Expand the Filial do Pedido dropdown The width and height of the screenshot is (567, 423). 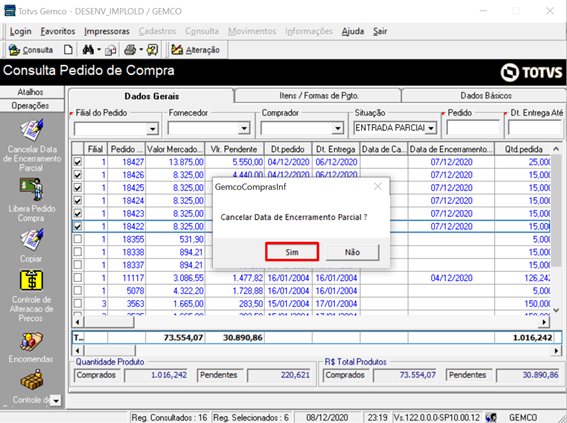tap(153, 129)
